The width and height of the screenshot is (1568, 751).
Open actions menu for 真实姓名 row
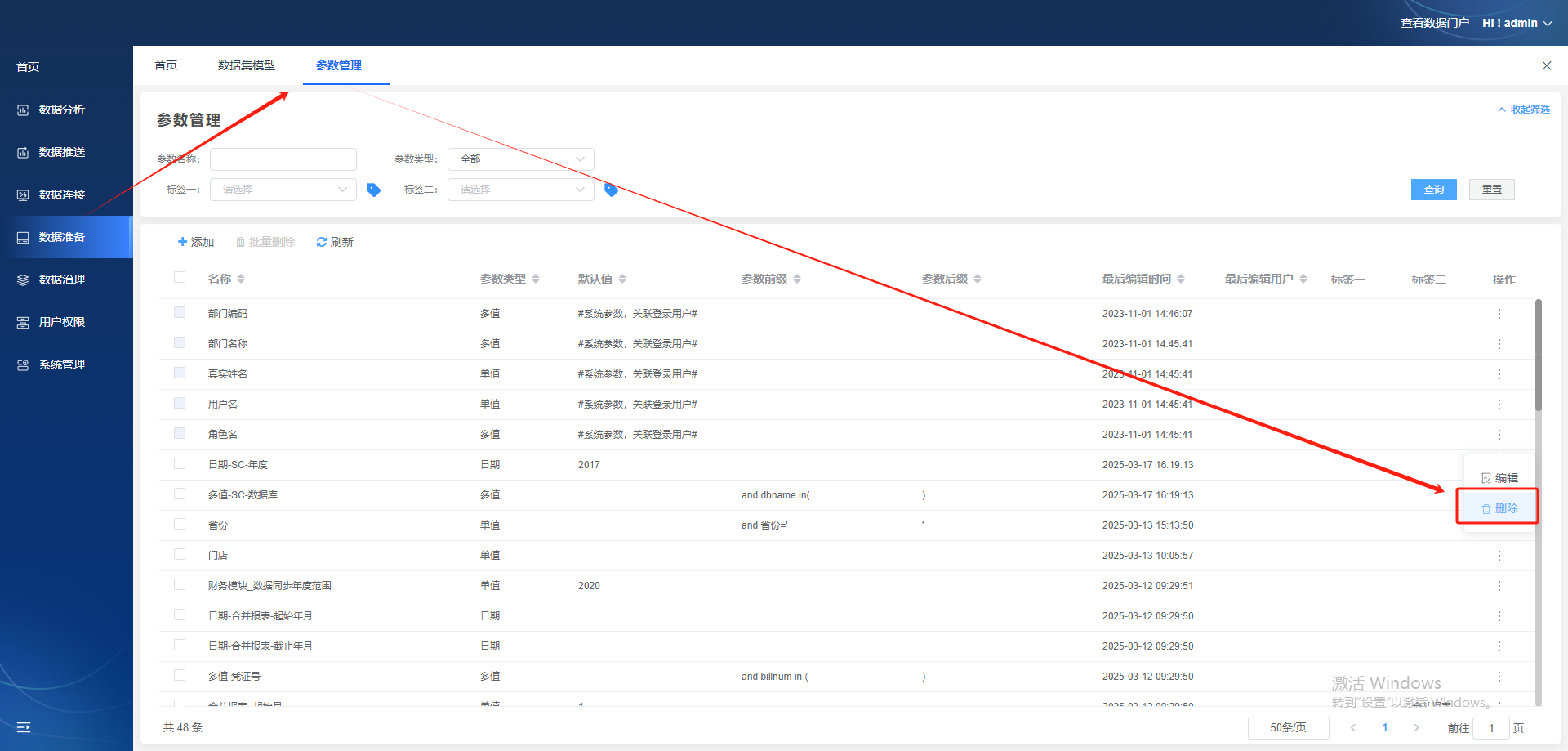click(1499, 374)
